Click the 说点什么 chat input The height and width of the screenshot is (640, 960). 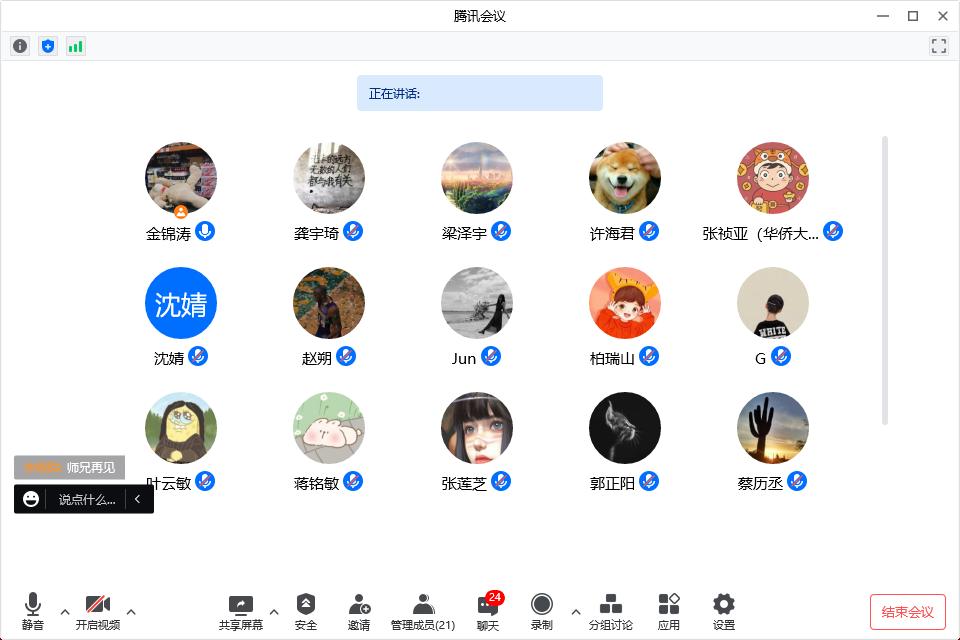(x=85, y=499)
